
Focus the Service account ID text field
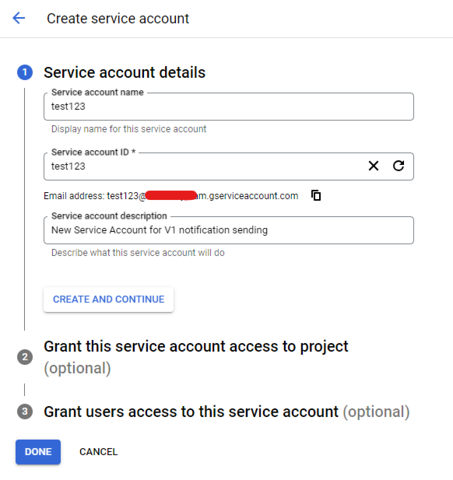pyautogui.click(x=203, y=166)
